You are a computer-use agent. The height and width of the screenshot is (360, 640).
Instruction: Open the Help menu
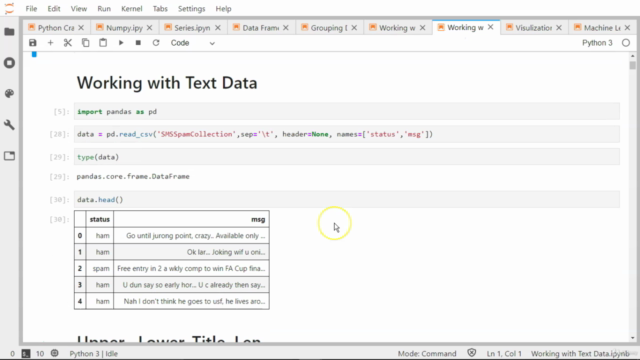(x=223, y=9)
